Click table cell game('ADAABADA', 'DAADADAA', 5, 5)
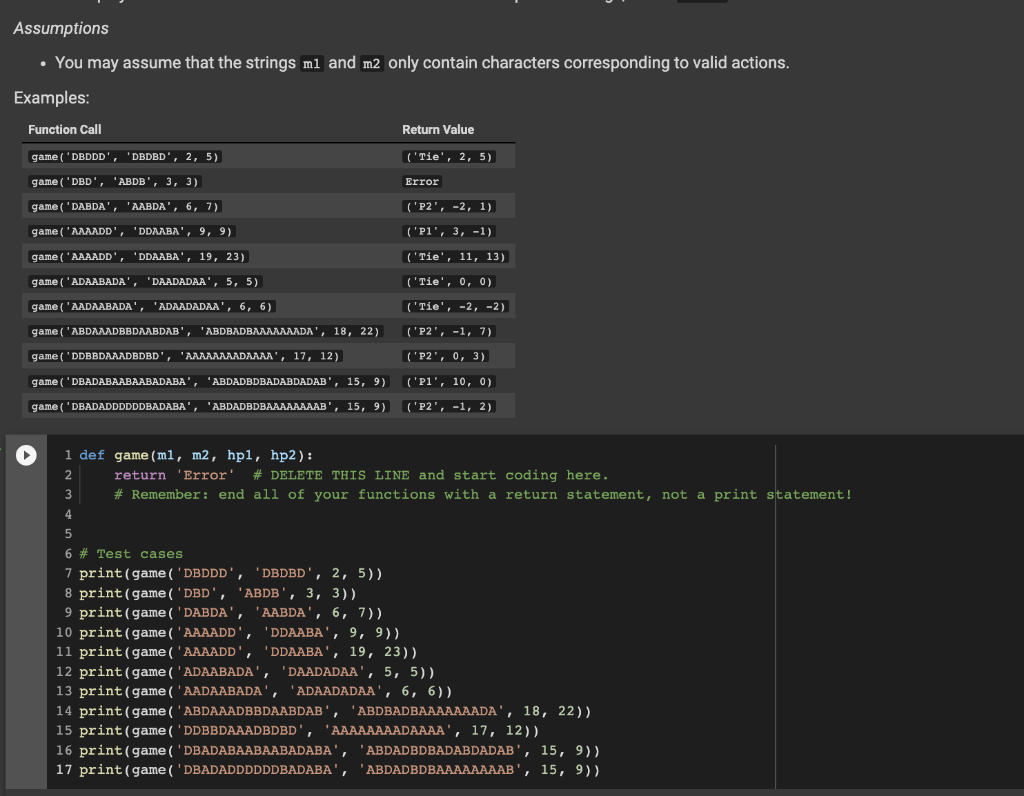 tap(145, 281)
